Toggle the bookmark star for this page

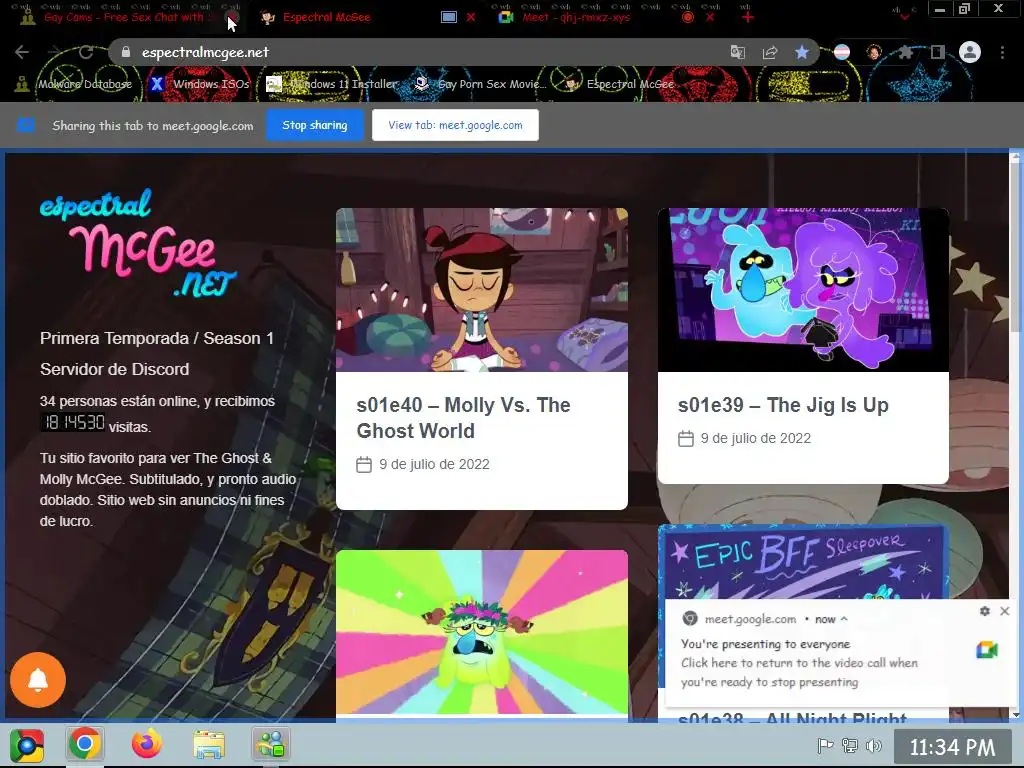(x=802, y=52)
